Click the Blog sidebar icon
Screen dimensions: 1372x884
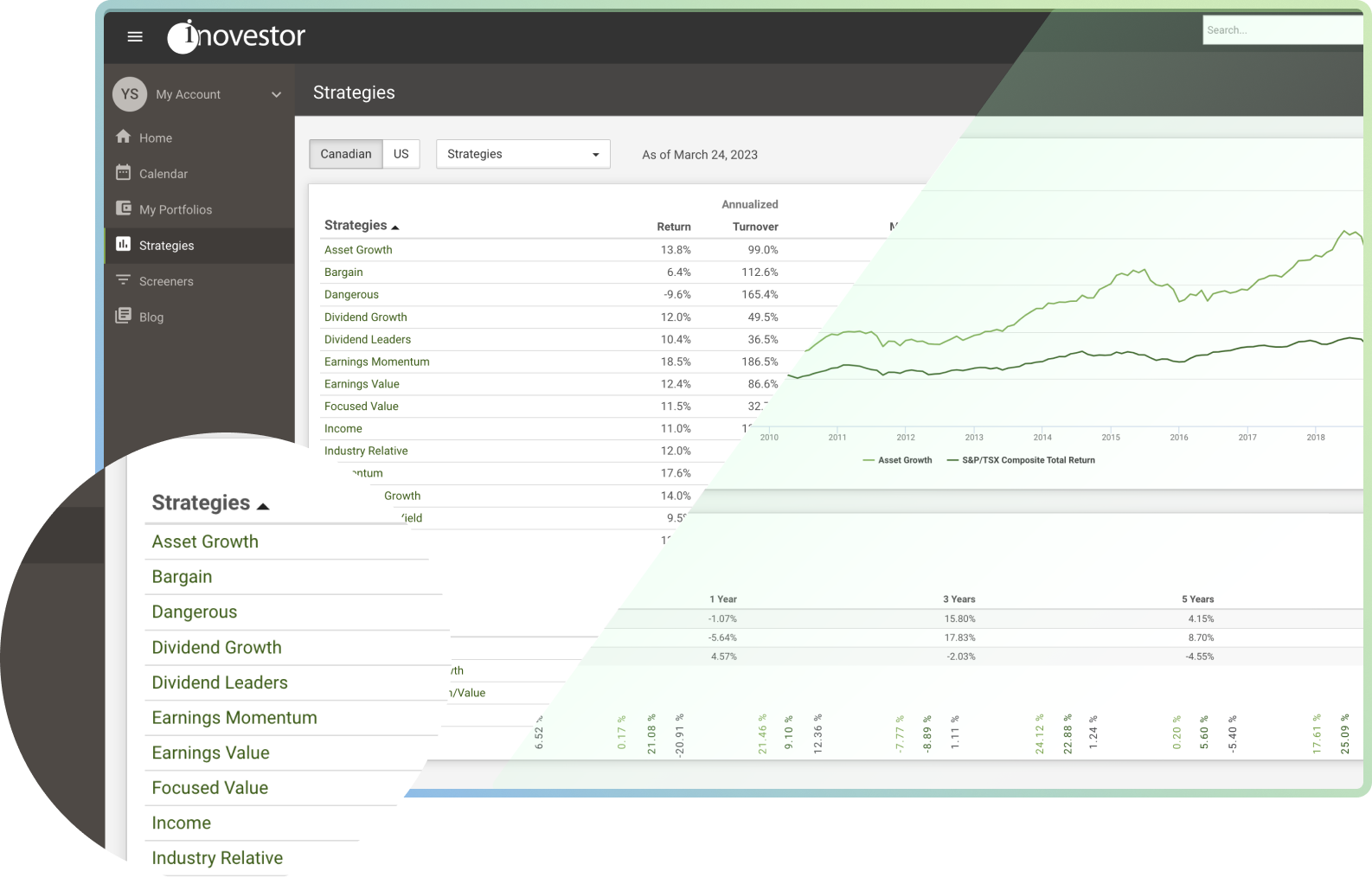click(x=124, y=316)
